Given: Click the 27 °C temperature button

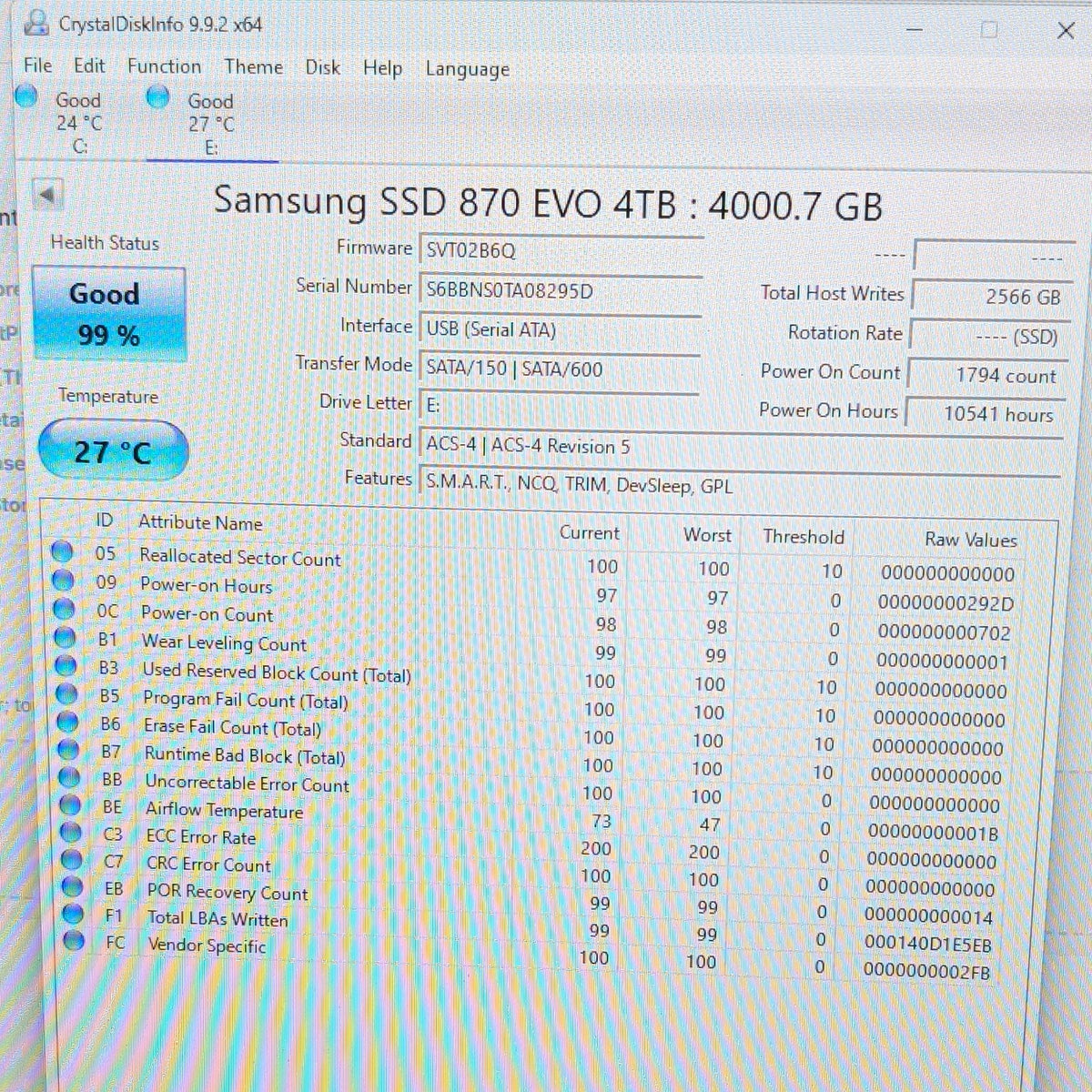Looking at the screenshot, I should (113, 451).
